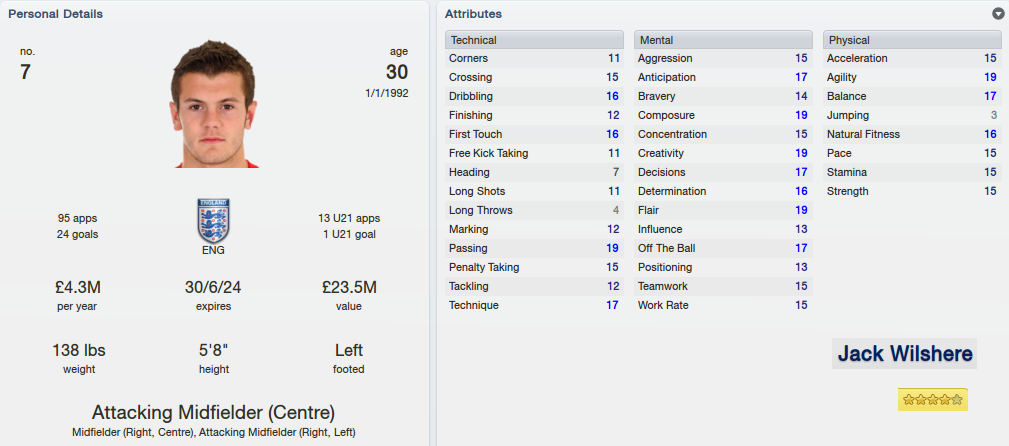Click the £23.5M player value
This screenshot has width=1009, height=446.
[x=349, y=288]
